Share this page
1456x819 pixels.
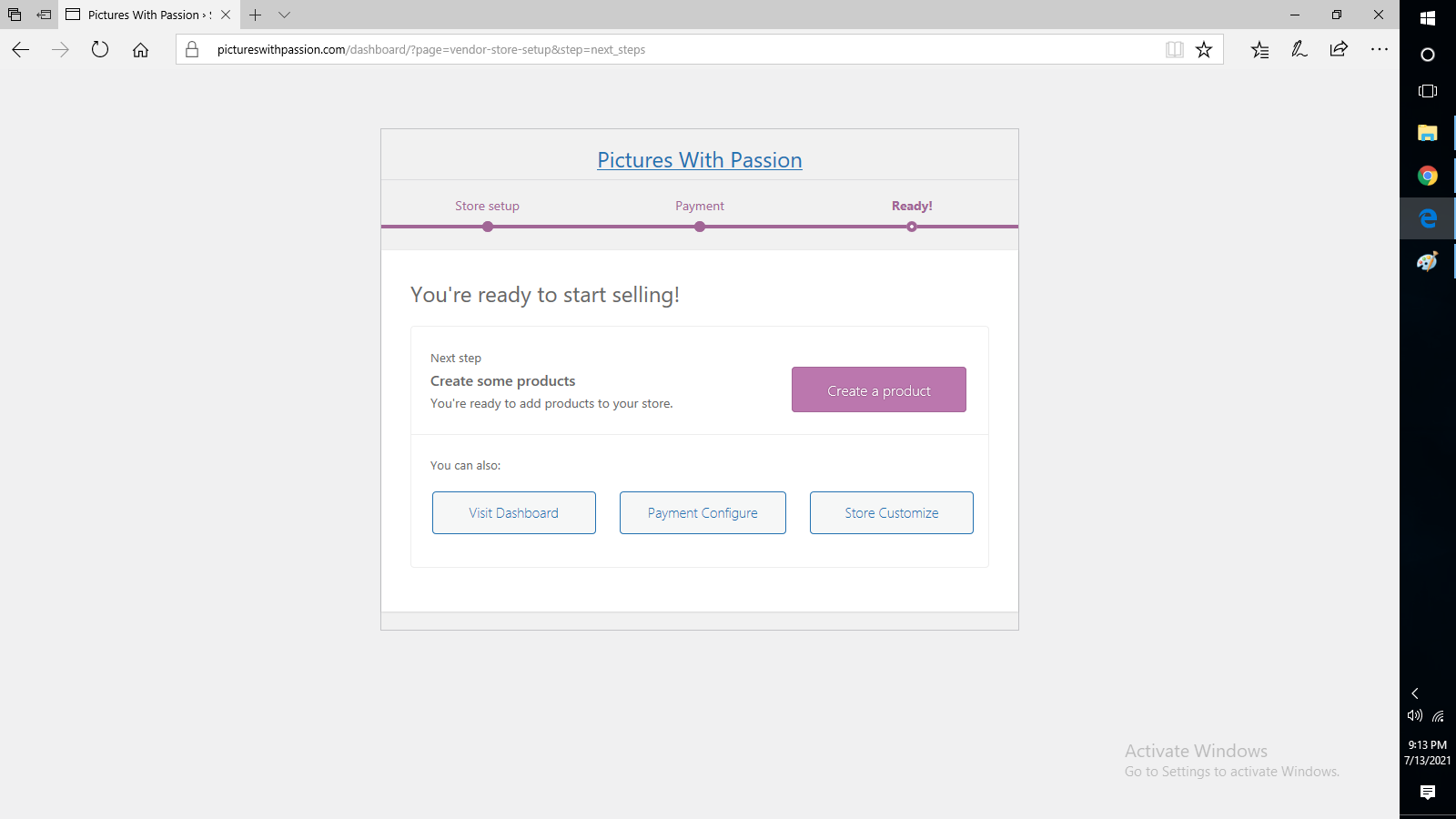(1339, 49)
